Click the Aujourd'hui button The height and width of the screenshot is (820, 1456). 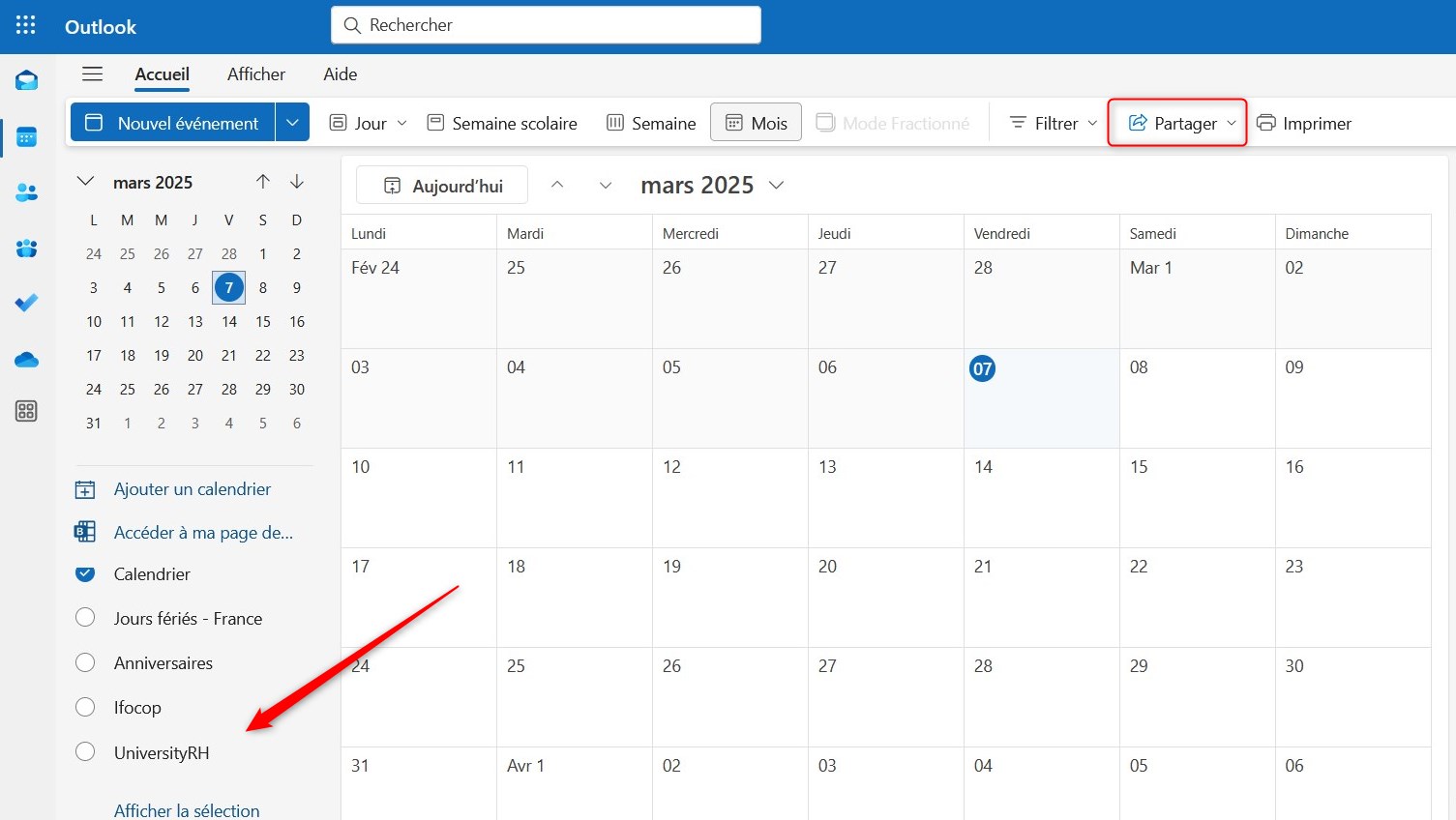[441, 185]
